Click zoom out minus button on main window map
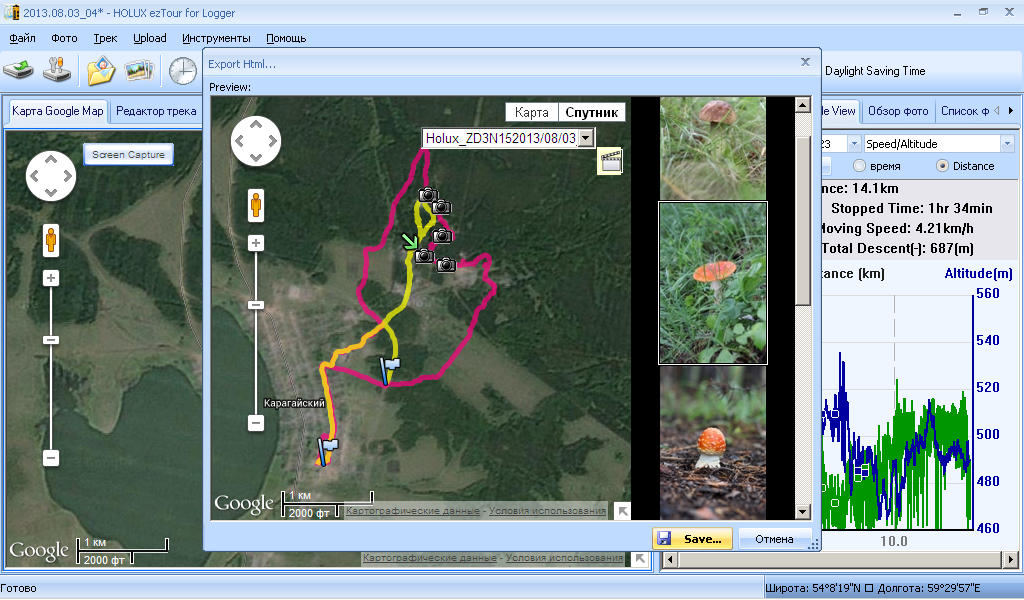1024x600 pixels. click(x=51, y=458)
